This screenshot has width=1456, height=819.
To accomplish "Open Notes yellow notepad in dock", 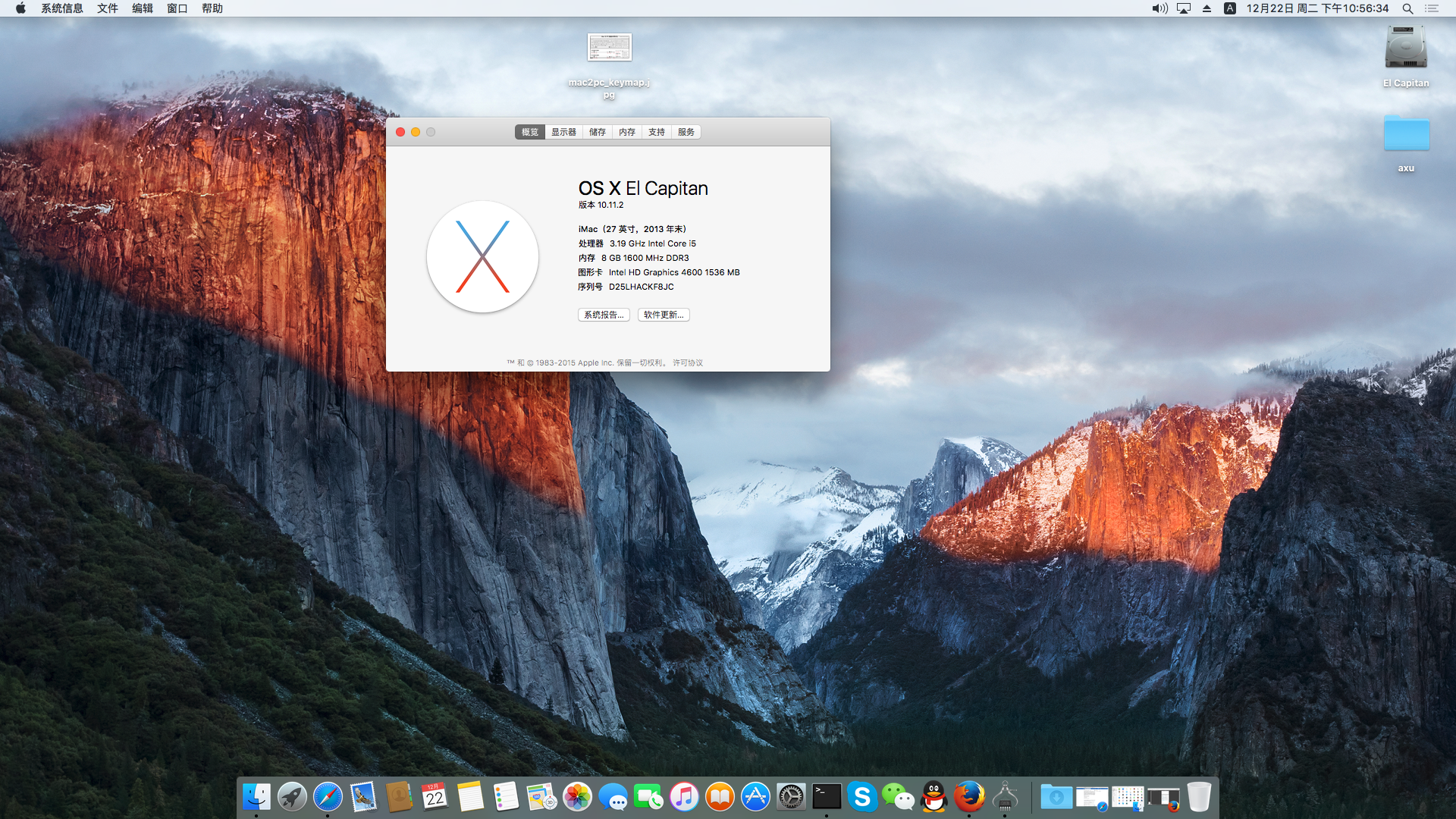I will (x=470, y=797).
